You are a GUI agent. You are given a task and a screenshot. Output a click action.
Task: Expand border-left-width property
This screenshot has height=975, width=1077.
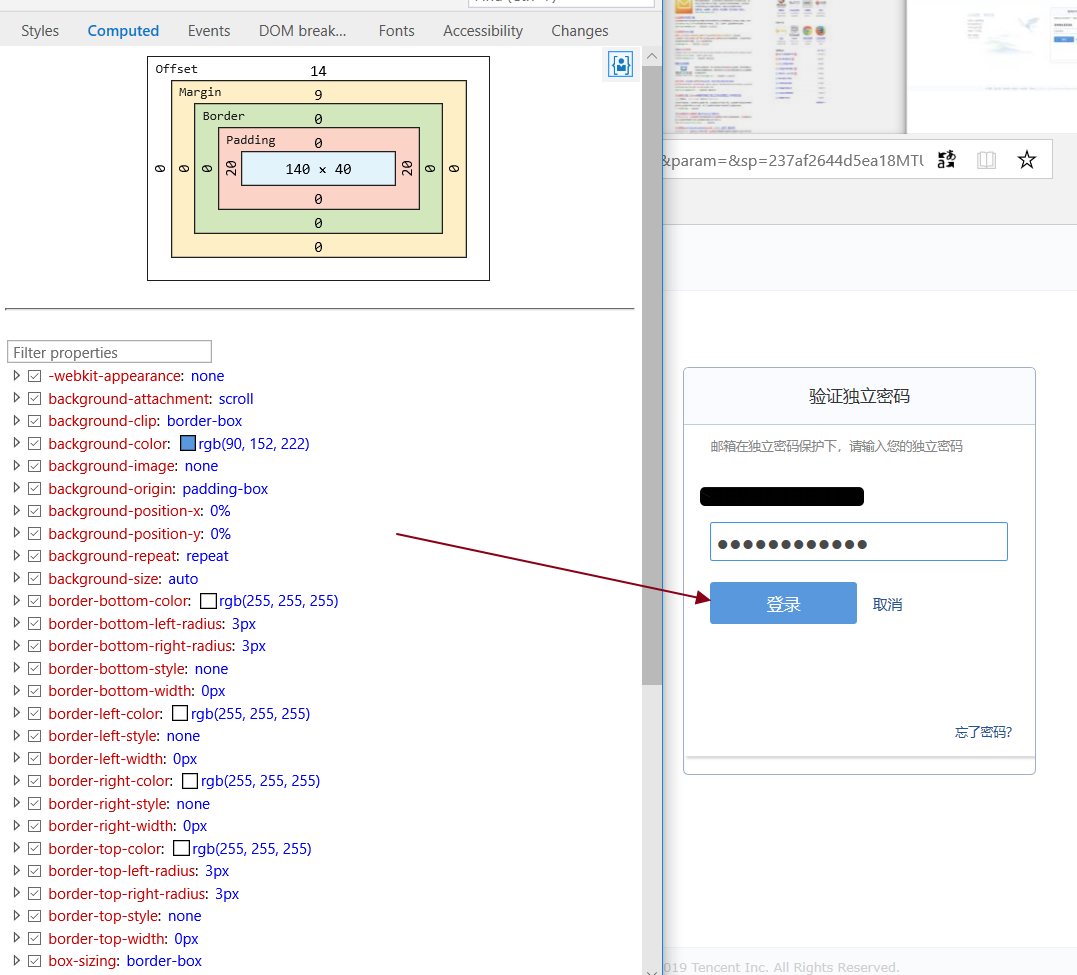[x=16, y=758]
